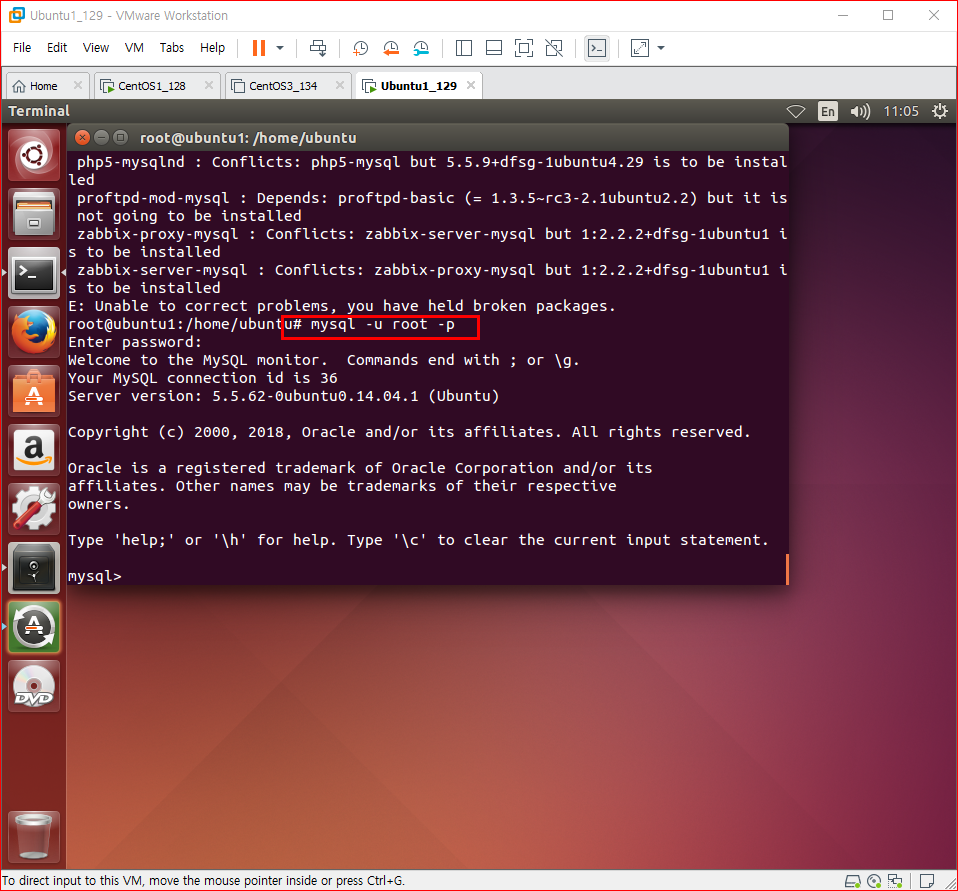Open the network indicator menu
This screenshot has height=891, width=958.
click(x=795, y=111)
